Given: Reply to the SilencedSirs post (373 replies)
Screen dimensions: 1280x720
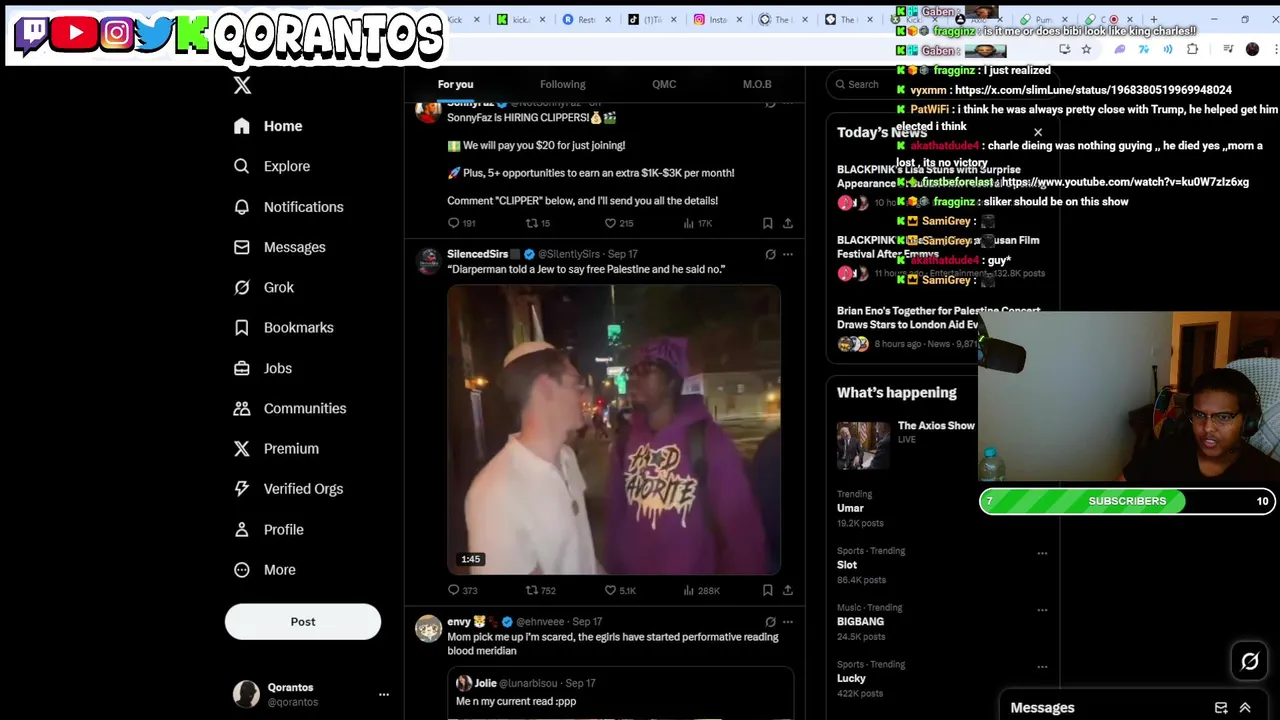Looking at the screenshot, I should point(462,590).
